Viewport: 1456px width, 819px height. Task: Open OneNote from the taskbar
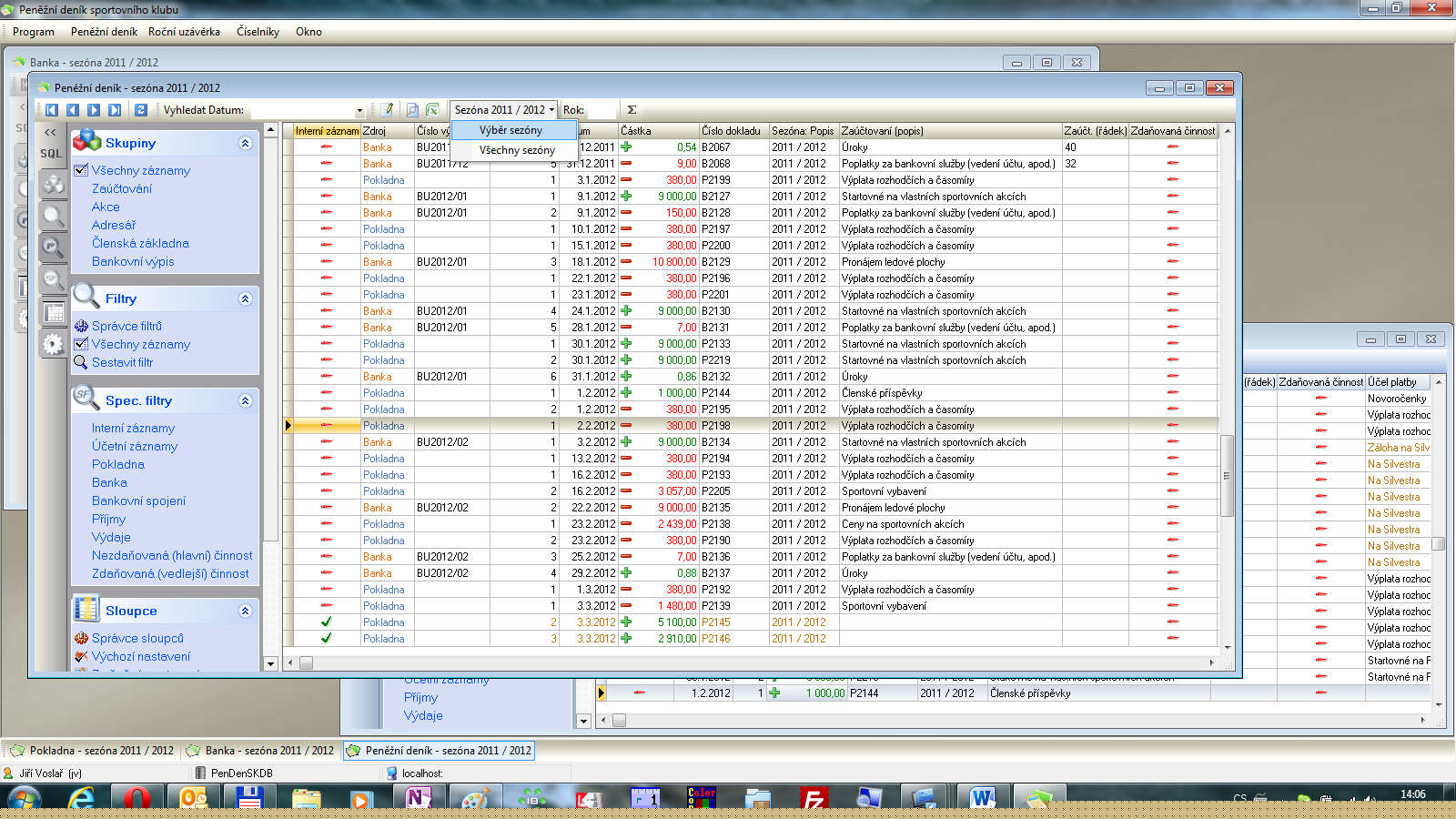click(418, 798)
